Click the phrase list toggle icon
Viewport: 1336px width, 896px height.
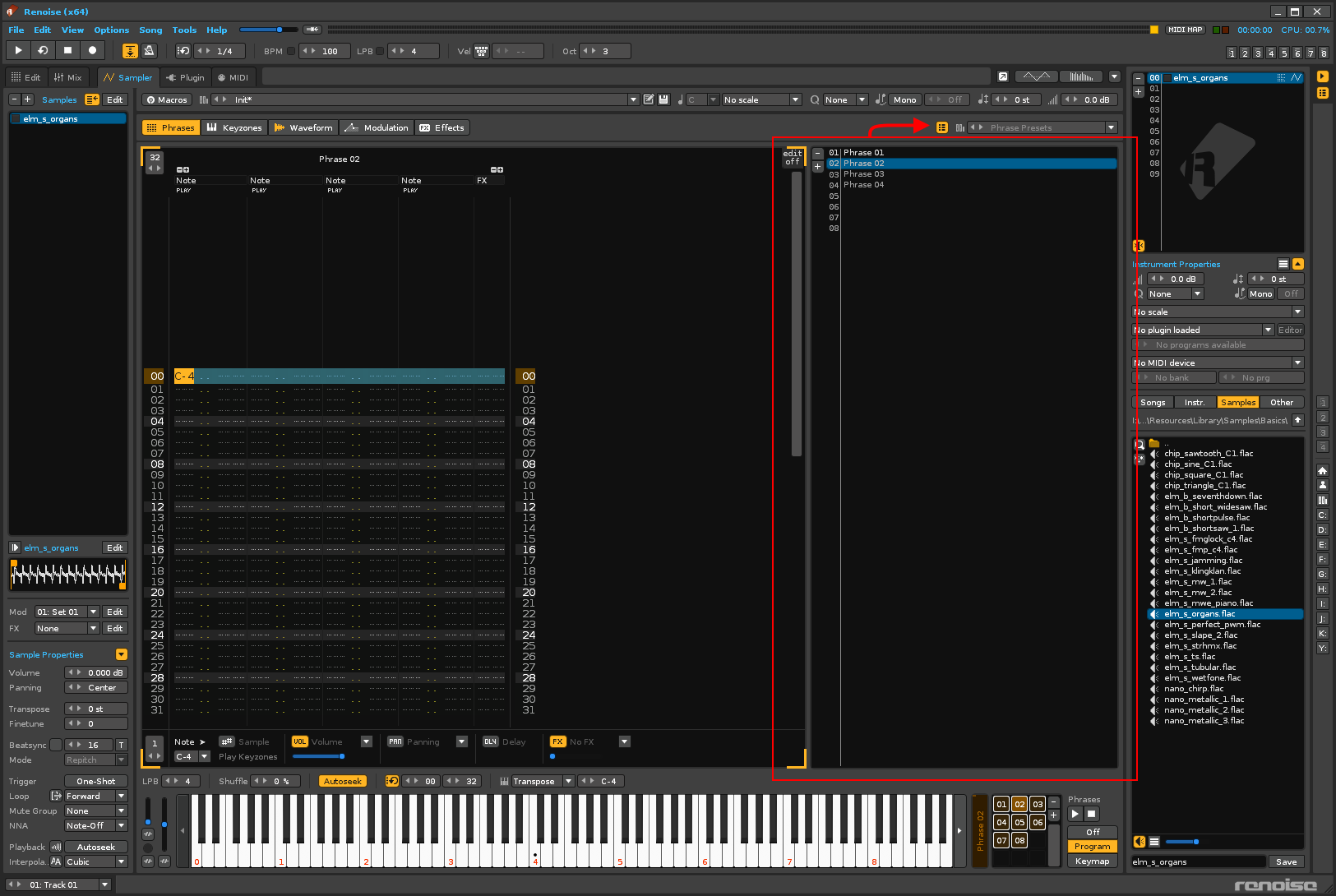coord(942,127)
